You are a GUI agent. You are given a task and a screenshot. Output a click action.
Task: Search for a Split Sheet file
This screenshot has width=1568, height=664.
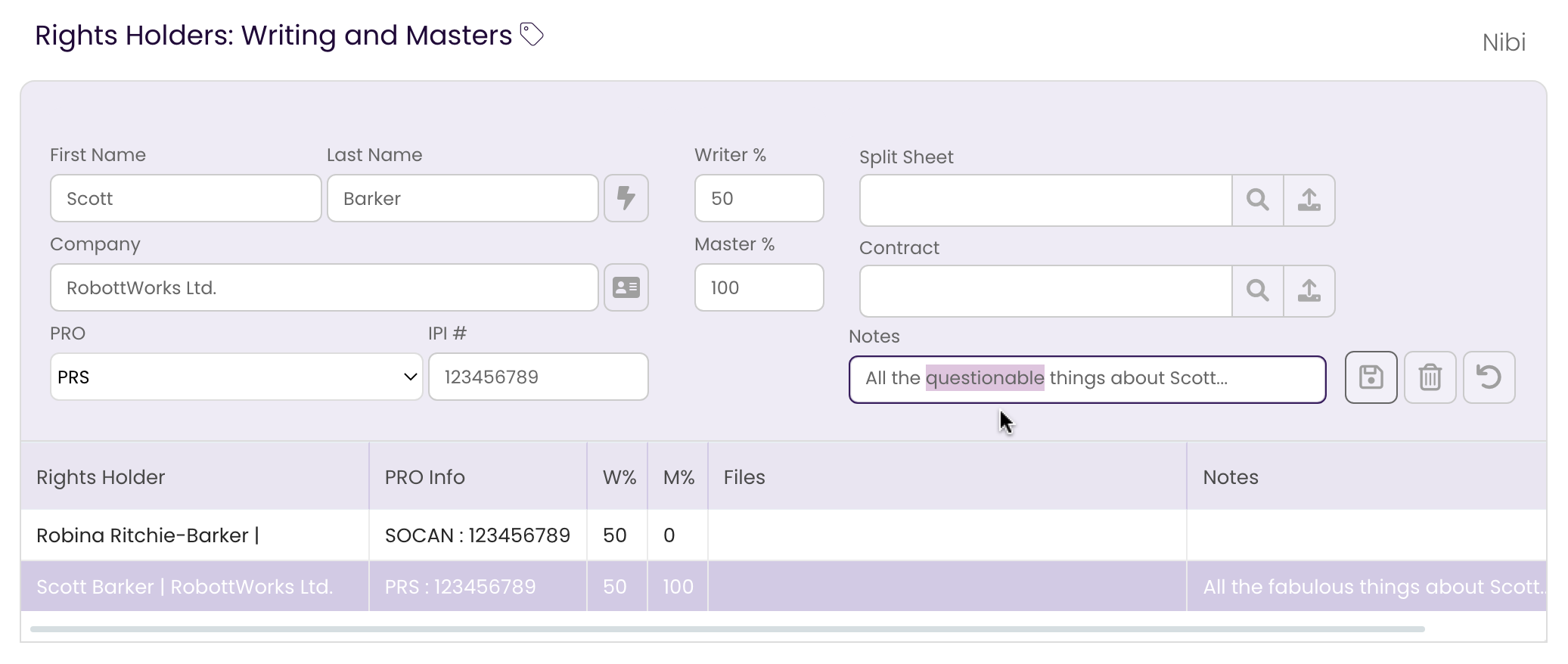[1258, 200]
